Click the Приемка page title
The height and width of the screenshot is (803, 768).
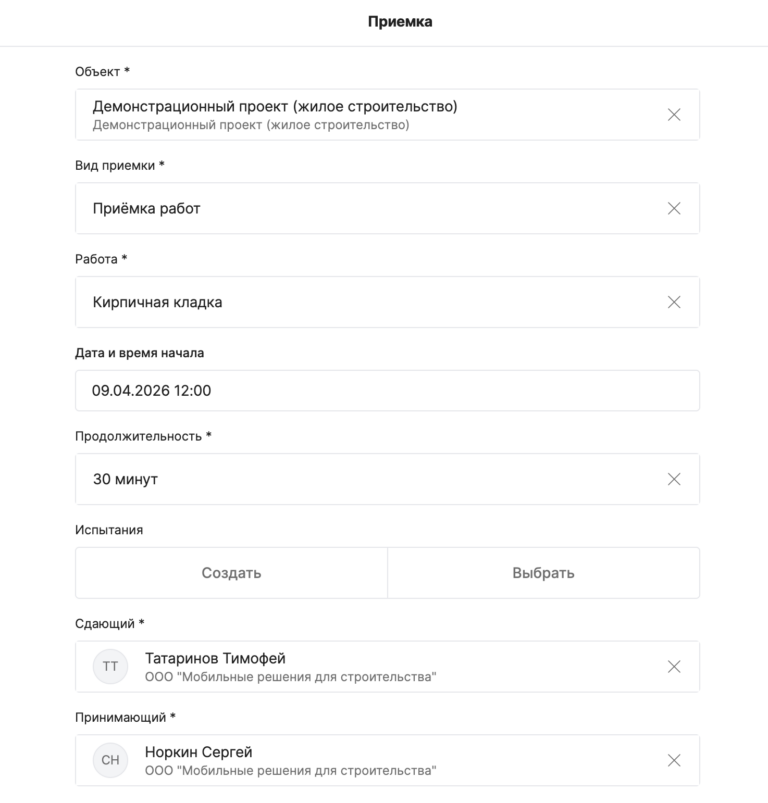point(399,22)
